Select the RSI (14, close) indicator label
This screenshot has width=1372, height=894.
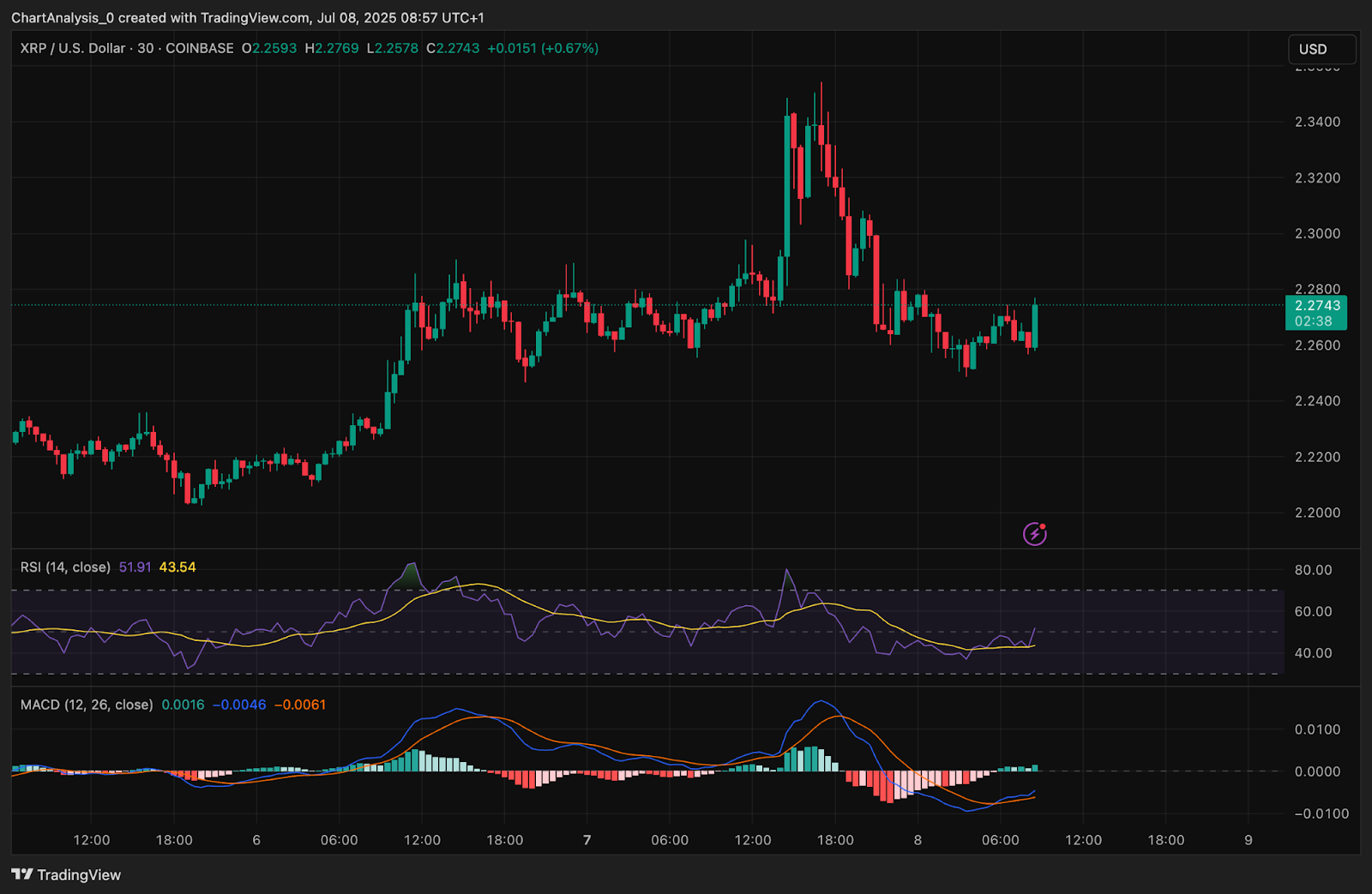tap(65, 567)
